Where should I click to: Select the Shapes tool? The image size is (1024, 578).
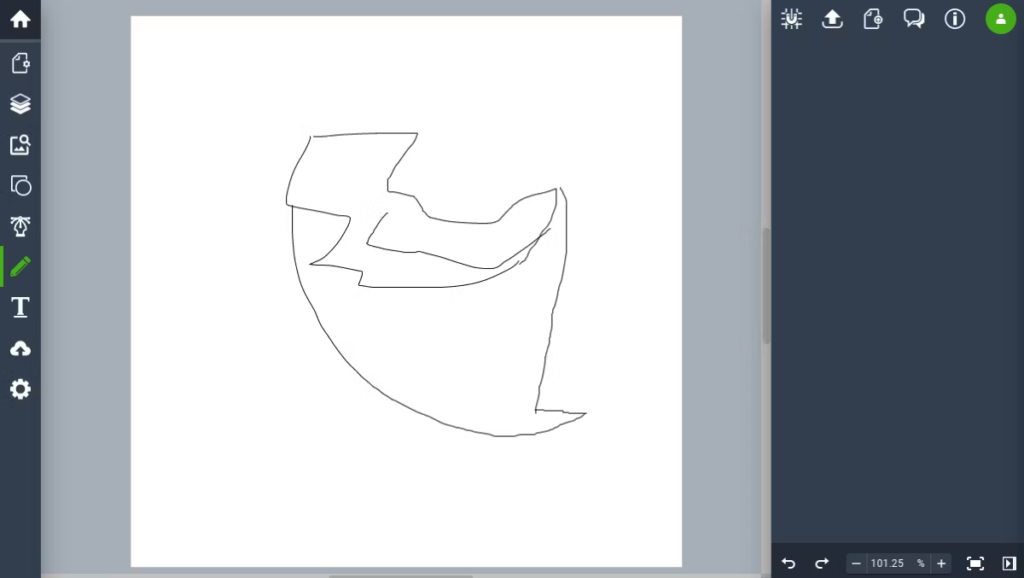(20, 185)
